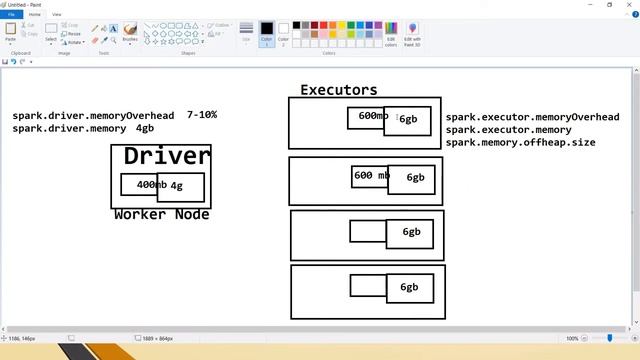Click 'spark.executor.memory' text on canvas
The width and height of the screenshot is (640, 360).
[509, 130]
